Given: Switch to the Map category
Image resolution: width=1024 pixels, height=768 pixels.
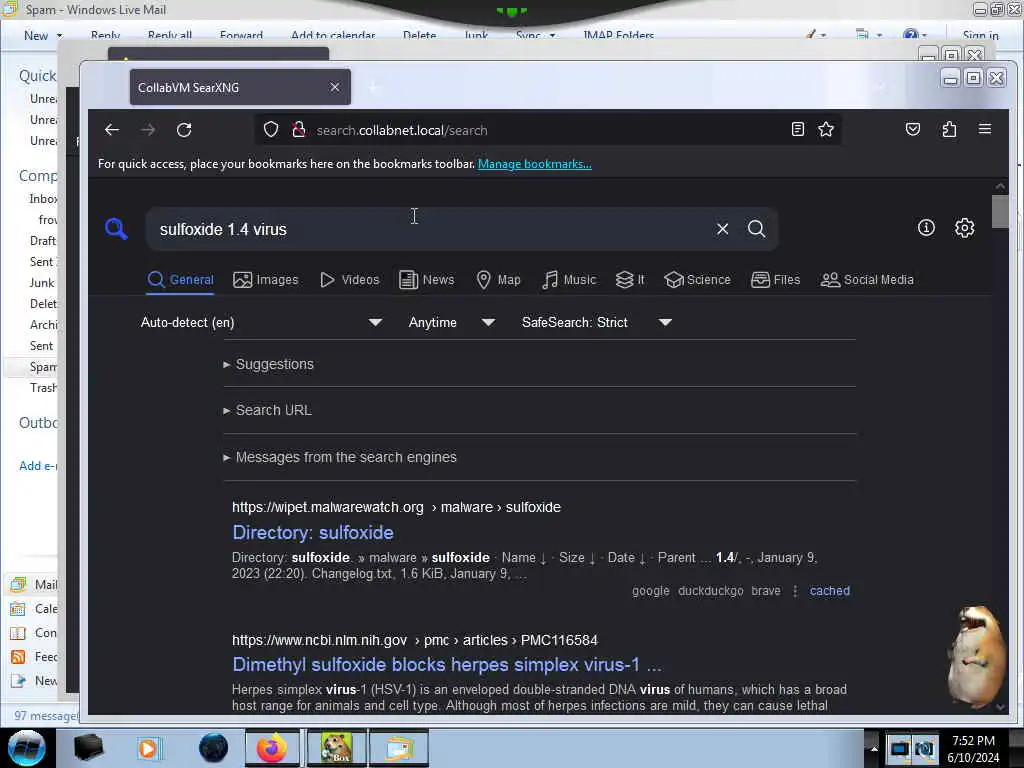Looking at the screenshot, I should 498,280.
